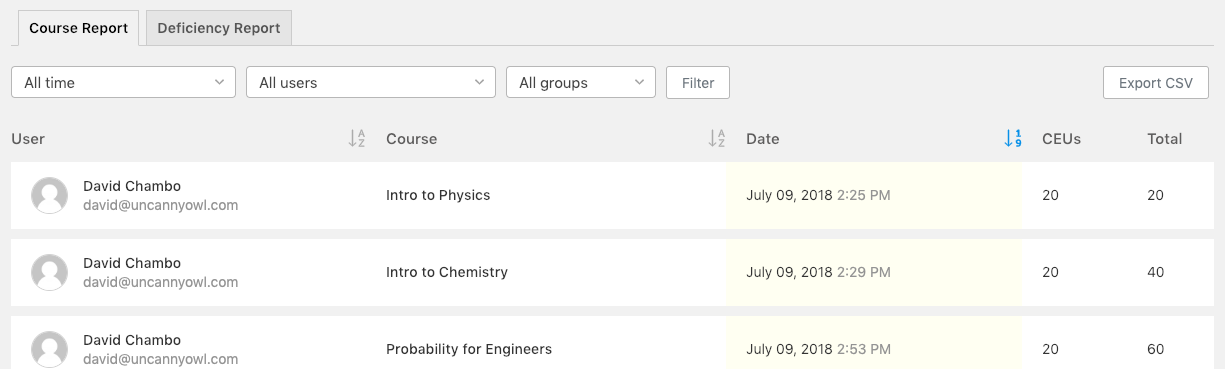Toggle date sort via blue 1-9 icon
1225x369 pixels.
pyautogui.click(x=1013, y=139)
